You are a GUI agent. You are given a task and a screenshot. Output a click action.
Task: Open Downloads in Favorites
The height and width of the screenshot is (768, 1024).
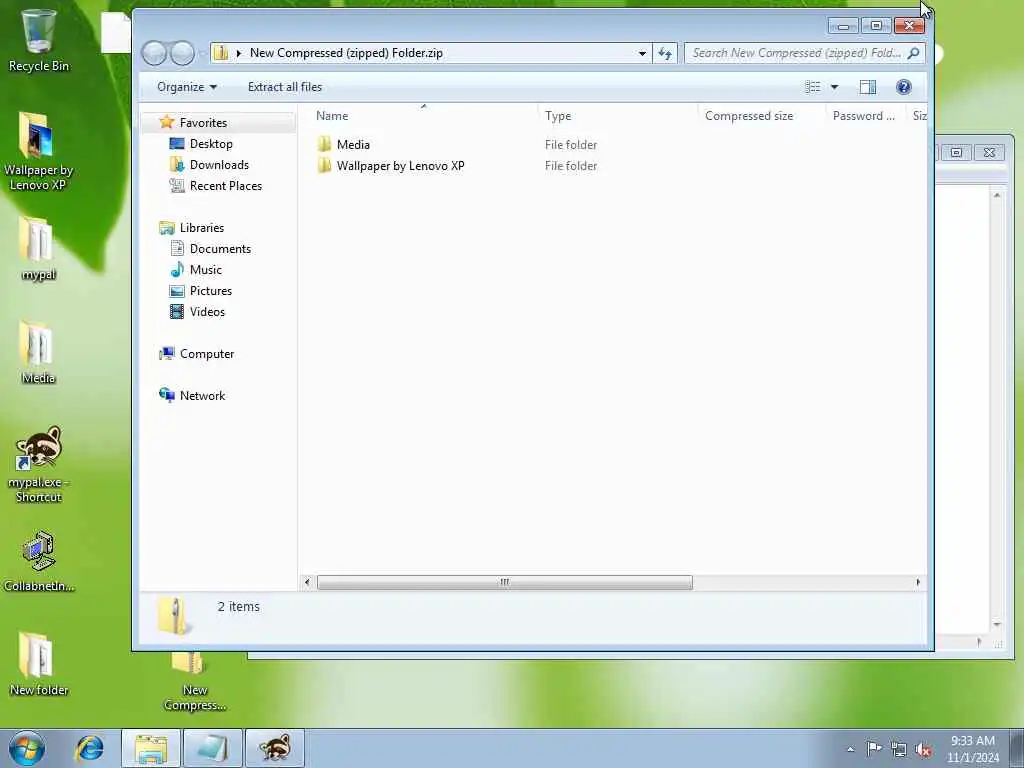[x=219, y=165]
